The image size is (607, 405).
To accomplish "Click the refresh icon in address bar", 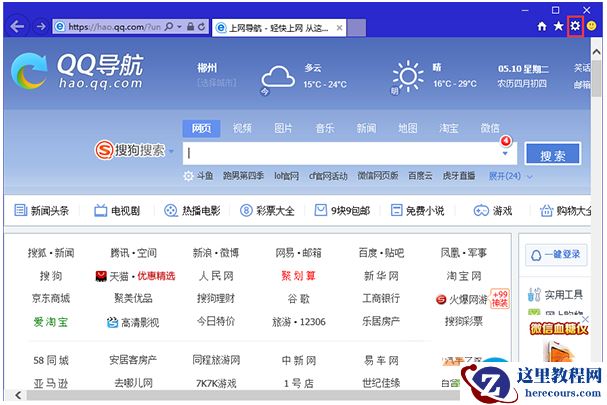I will 201,27.
